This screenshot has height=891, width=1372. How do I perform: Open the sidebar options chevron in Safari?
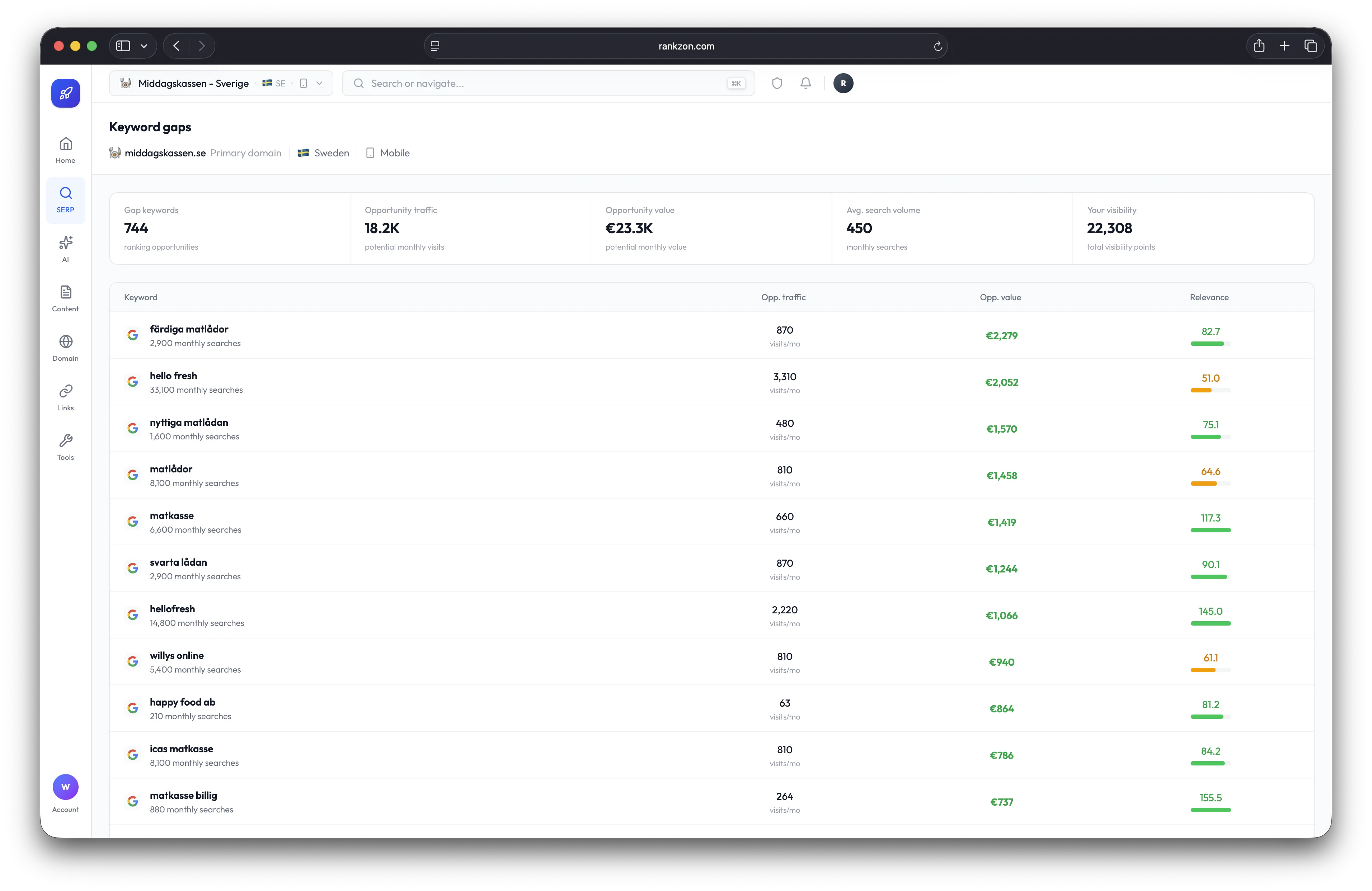144,46
